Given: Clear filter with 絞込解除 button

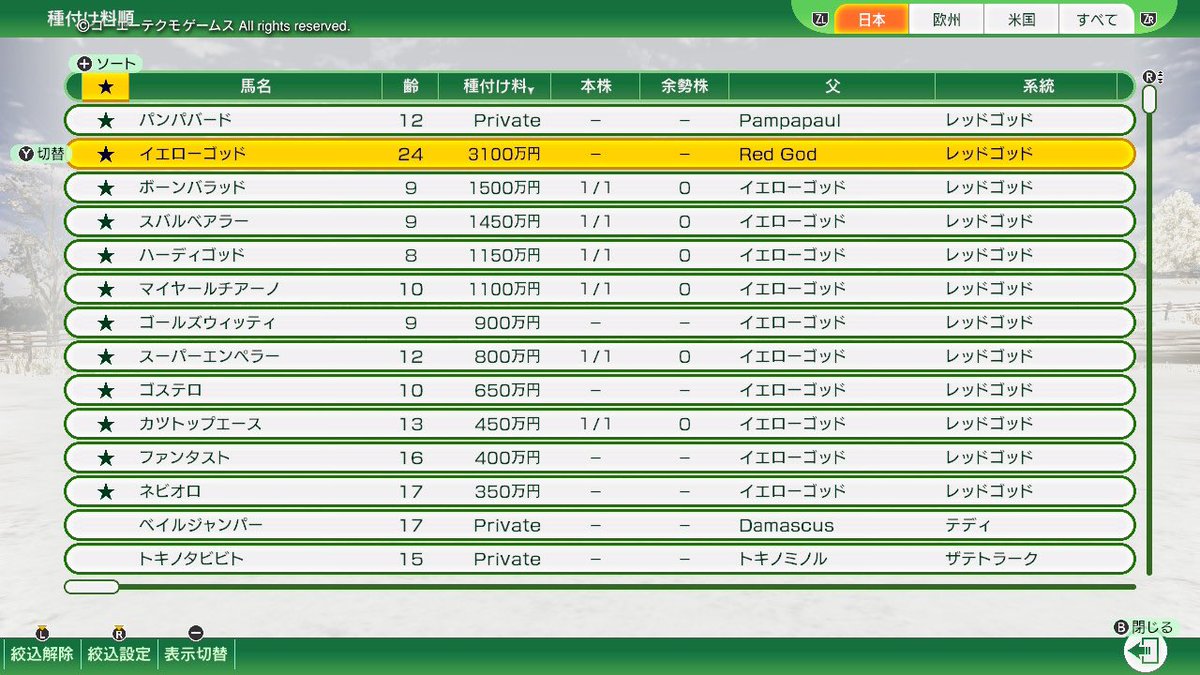Looking at the screenshot, I should (x=42, y=654).
